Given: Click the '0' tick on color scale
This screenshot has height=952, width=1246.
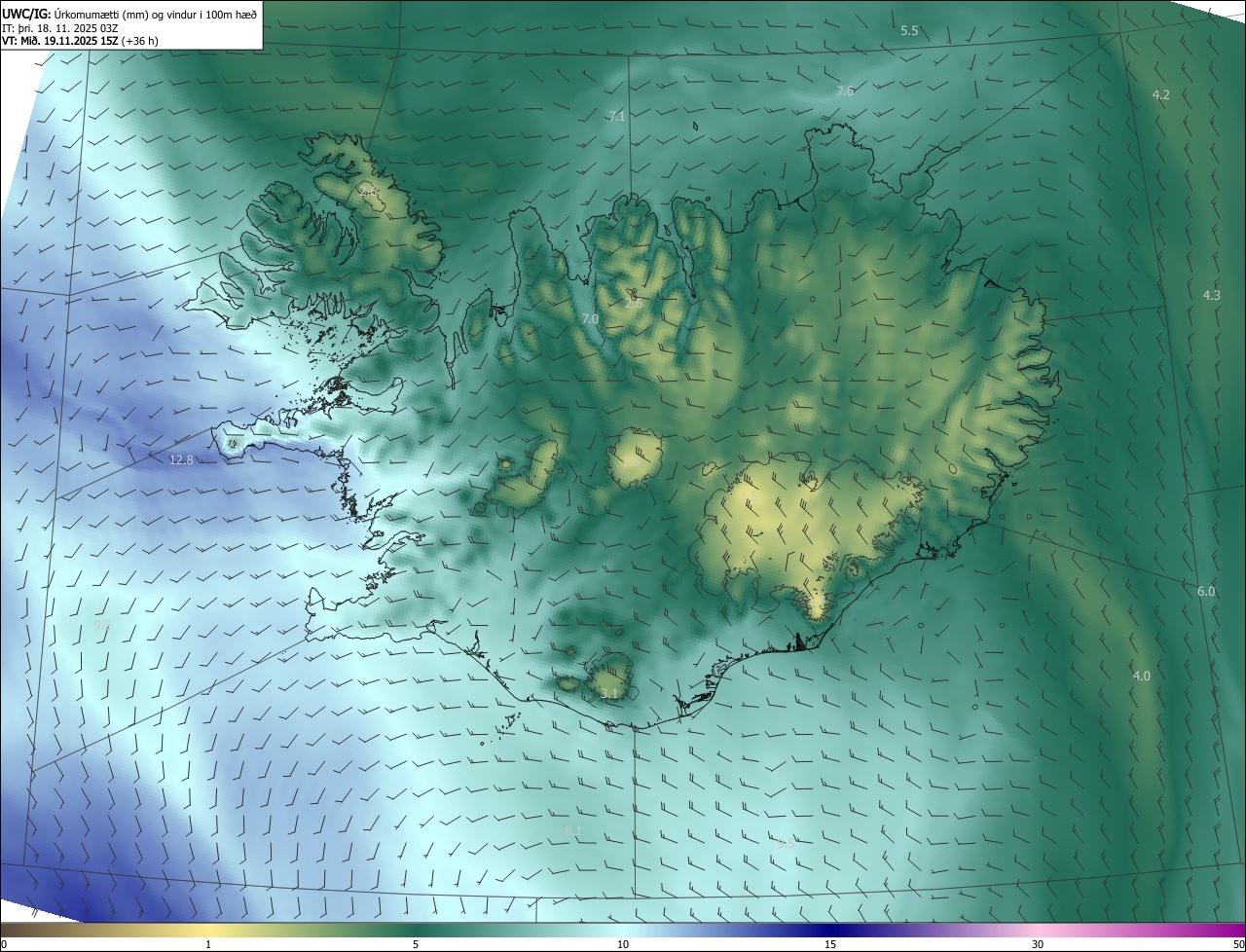Looking at the screenshot, I should [x=4, y=944].
